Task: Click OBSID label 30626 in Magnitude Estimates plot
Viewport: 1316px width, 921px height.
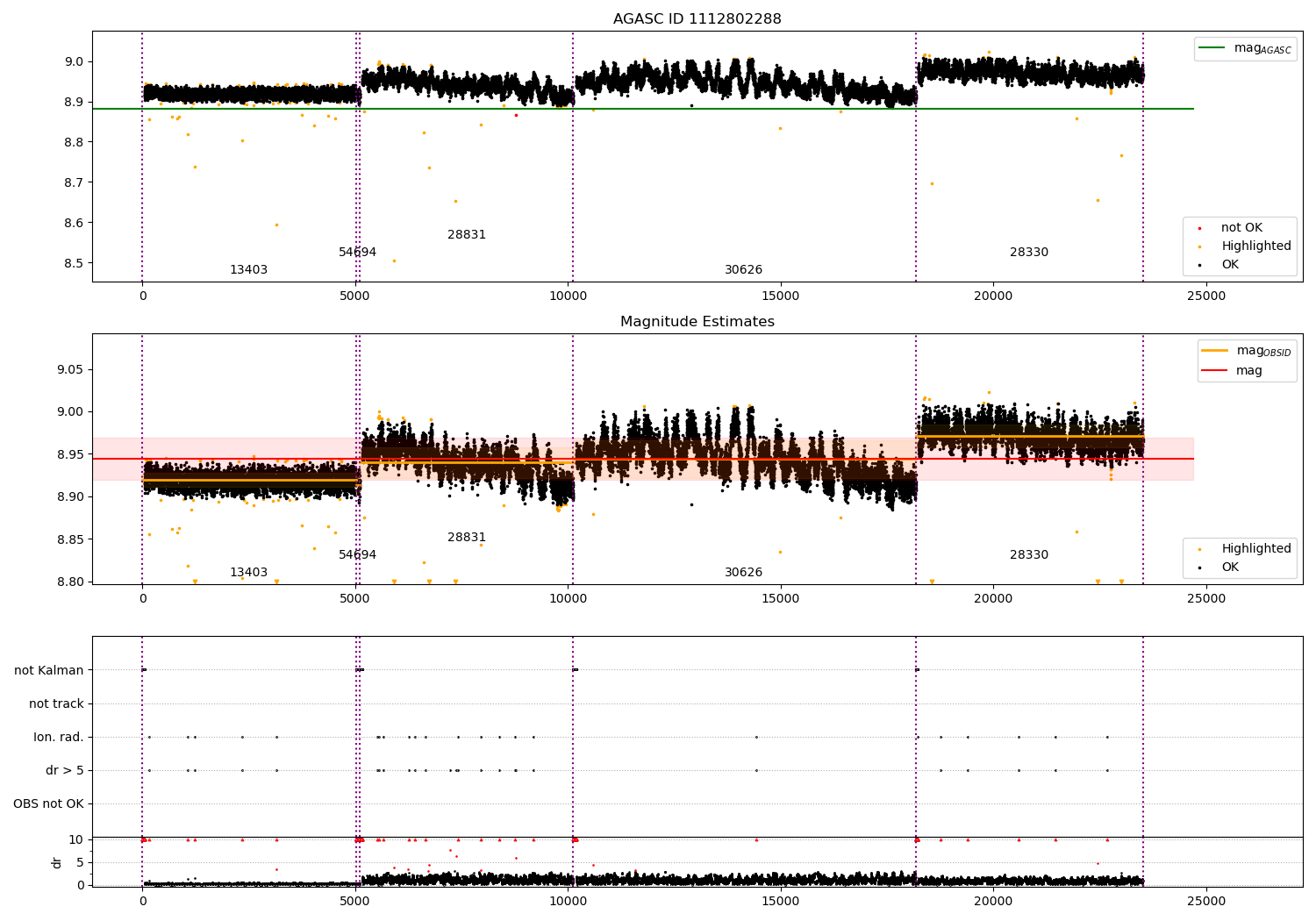Action: [x=743, y=573]
